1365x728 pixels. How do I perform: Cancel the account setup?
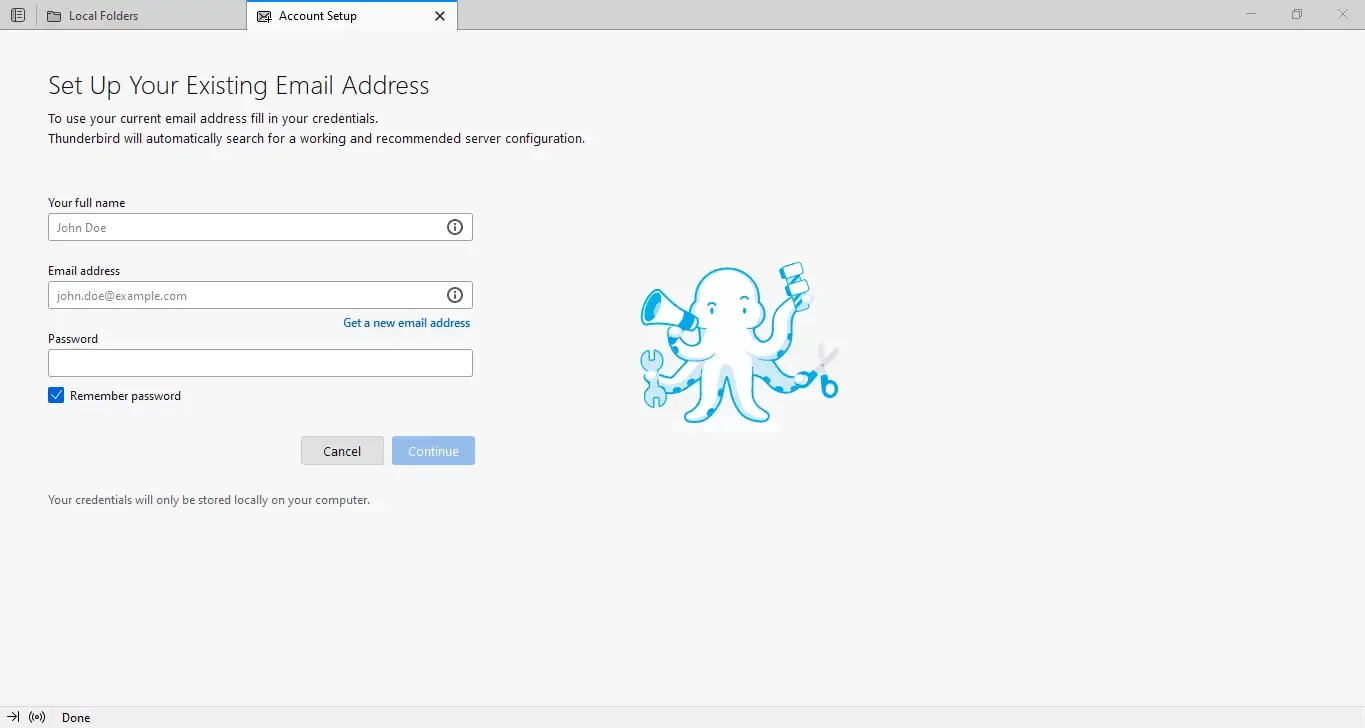(342, 451)
